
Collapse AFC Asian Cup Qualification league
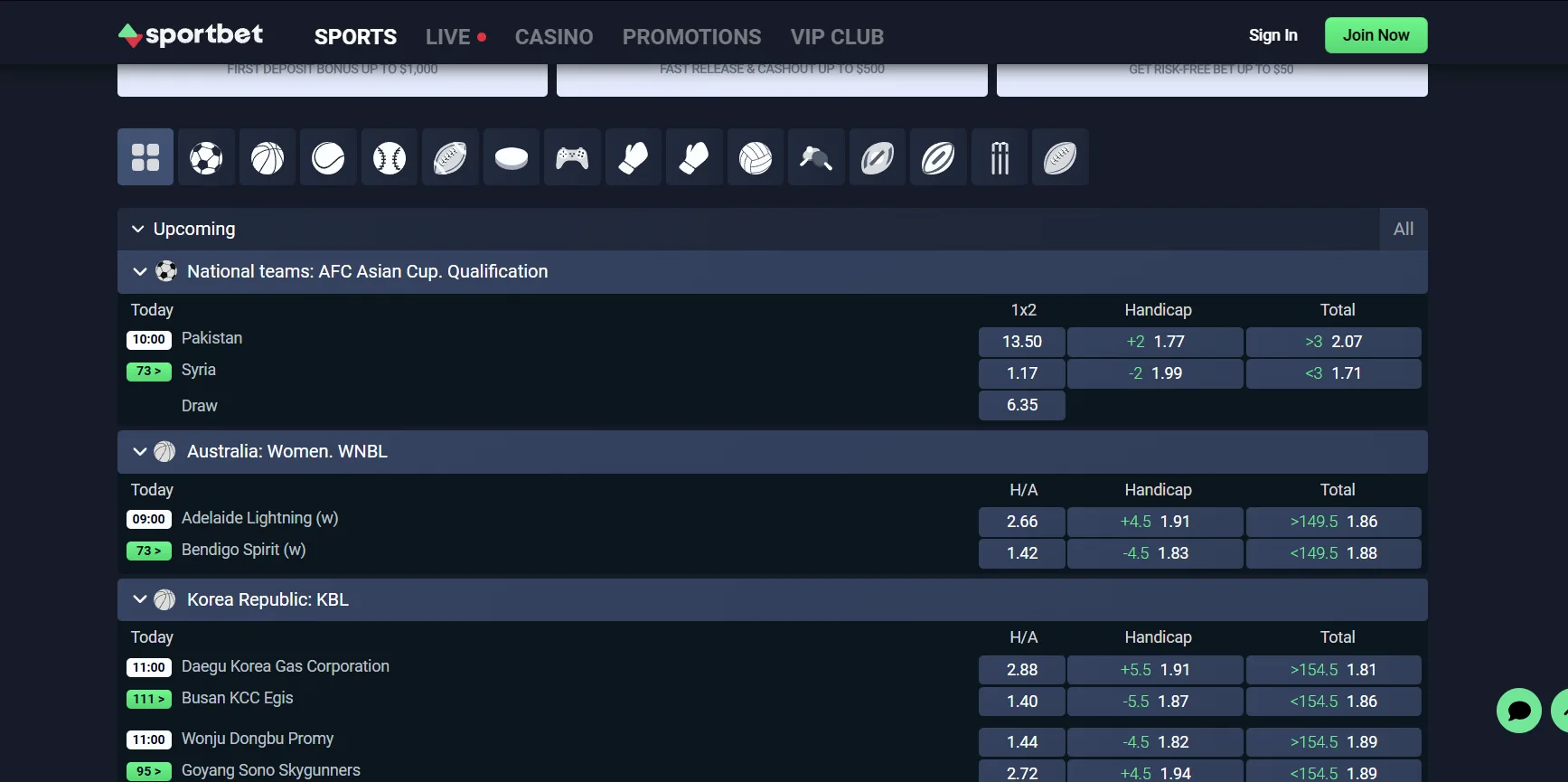[140, 271]
